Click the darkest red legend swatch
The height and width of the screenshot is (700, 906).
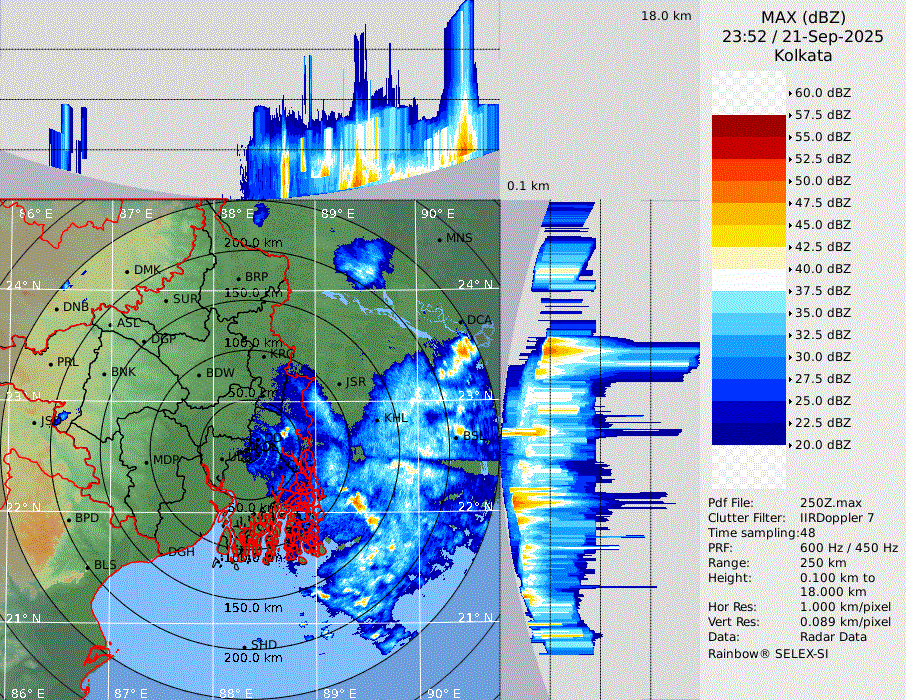coord(748,126)
